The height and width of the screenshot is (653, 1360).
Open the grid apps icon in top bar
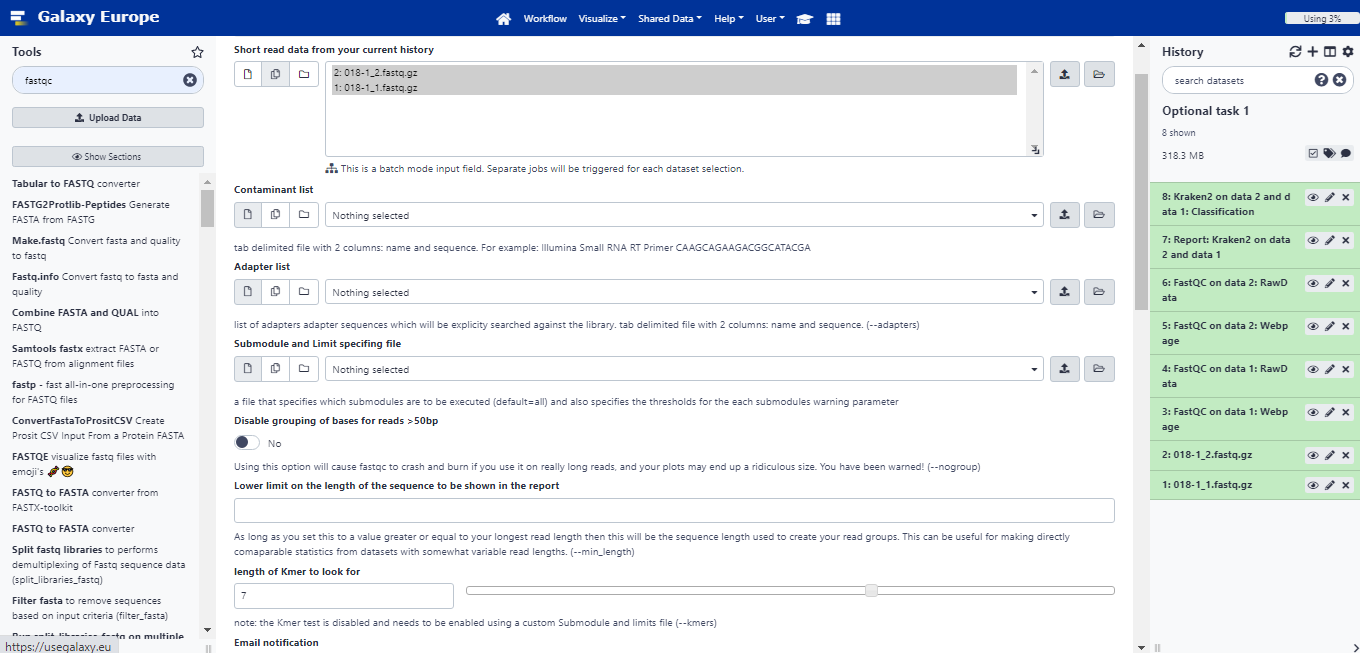click(x=834, y=18)
